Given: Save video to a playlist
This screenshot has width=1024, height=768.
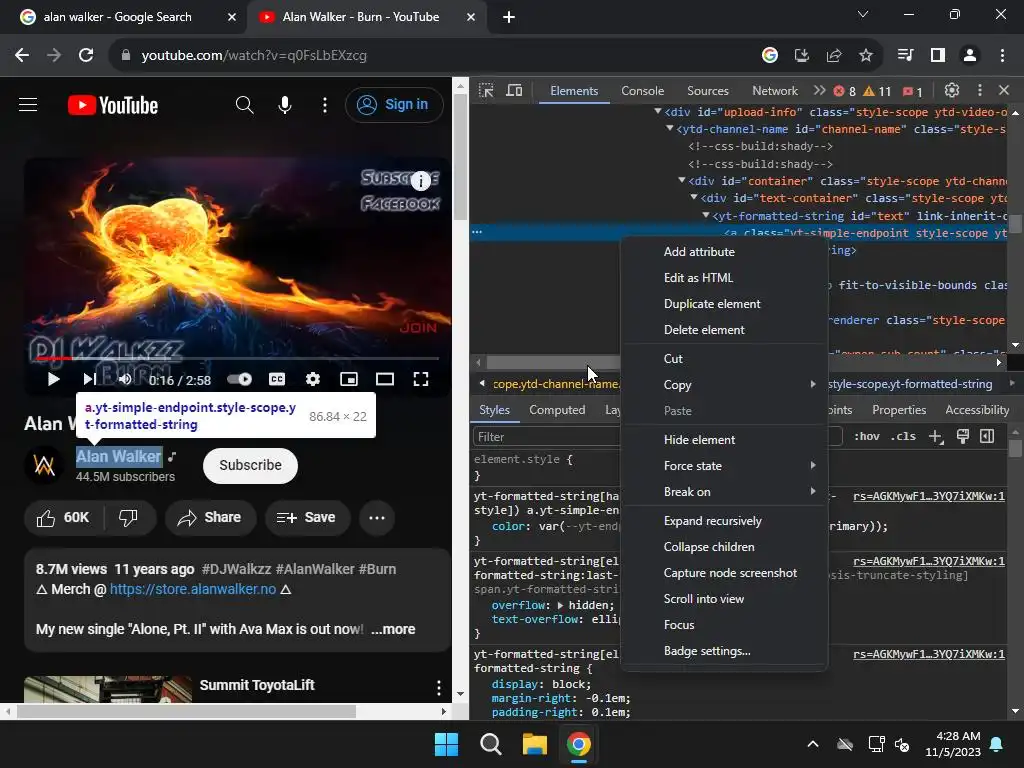Looking at the screenshot, I should point(307,518).
